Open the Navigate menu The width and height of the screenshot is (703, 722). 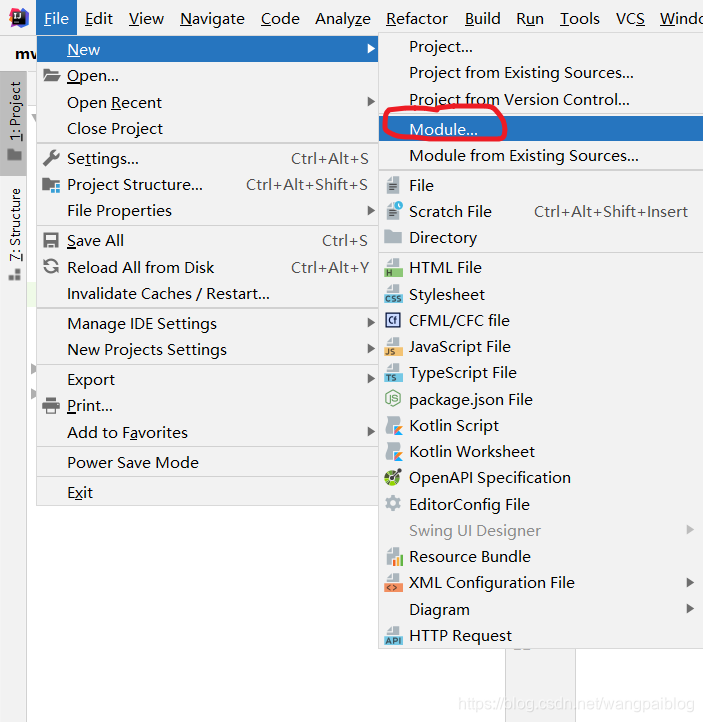(x=212, y=18)
